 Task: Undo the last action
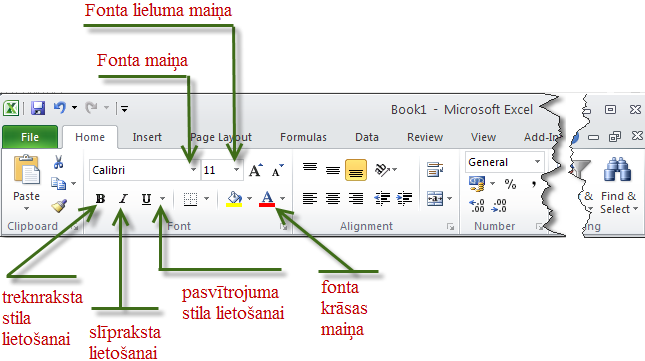click(x=60, y=108)
